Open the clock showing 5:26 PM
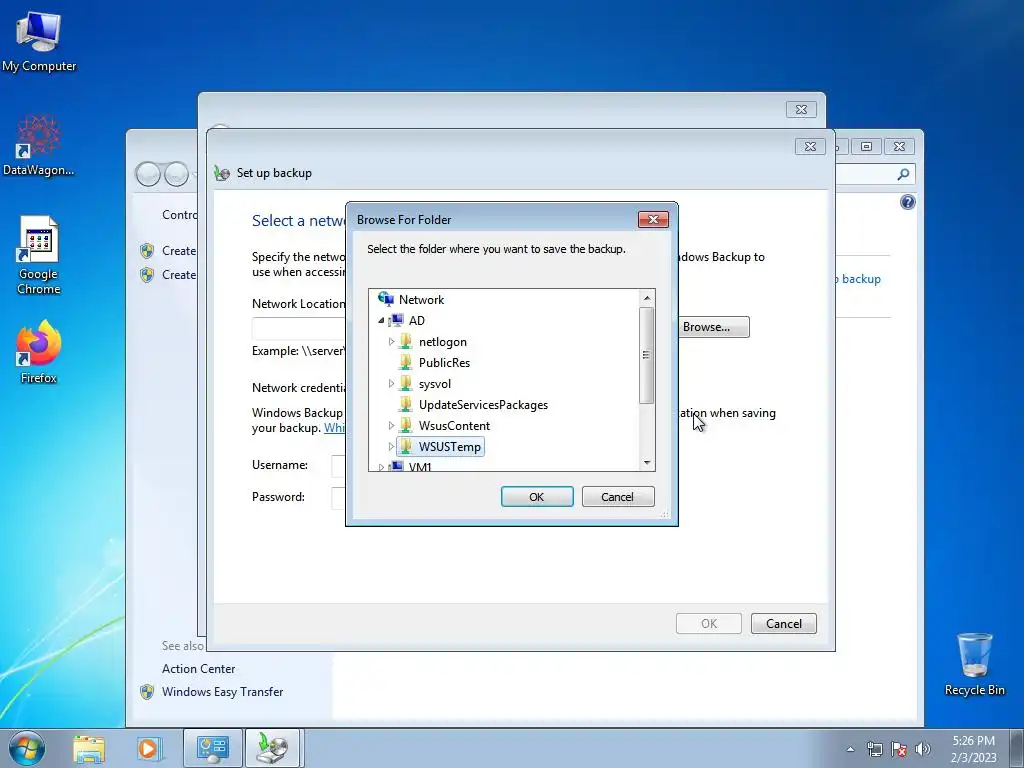This screenshot has width=1024, height=768. click(973, 749)
